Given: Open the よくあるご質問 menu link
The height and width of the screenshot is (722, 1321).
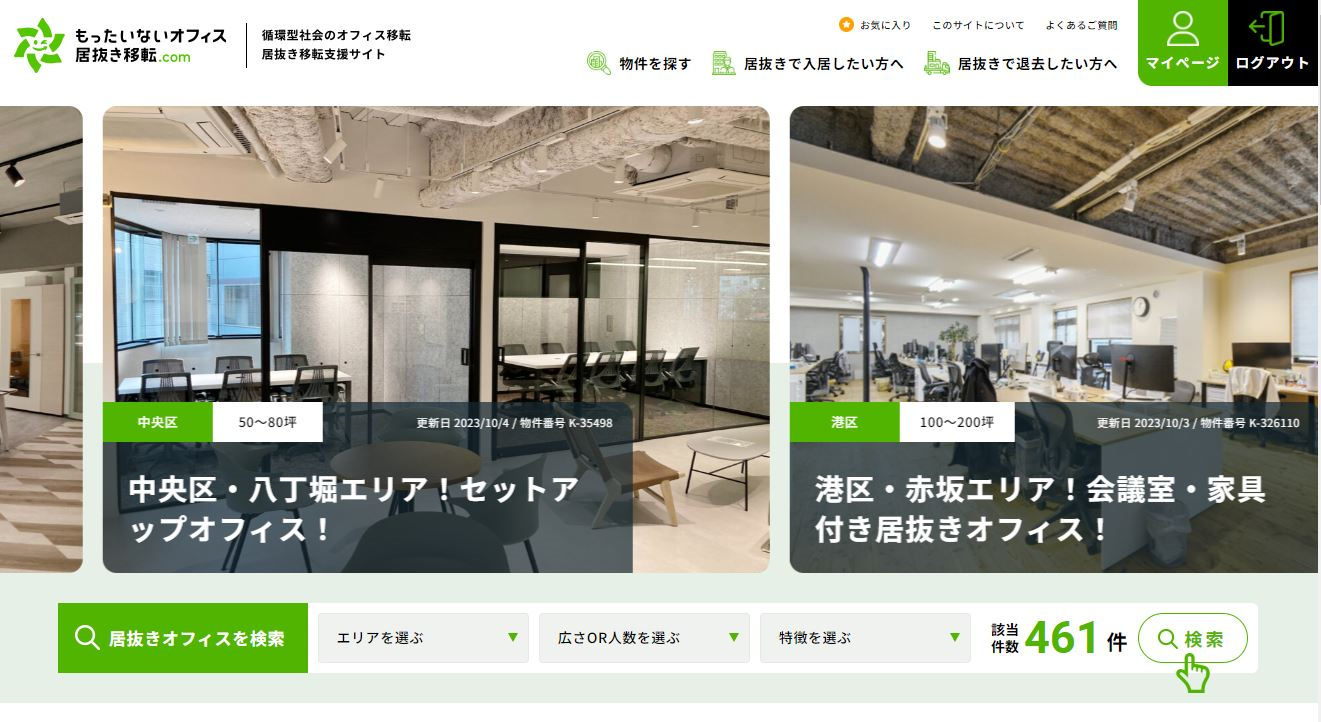Looking at the screenshot, I should [x=1081, y=25].
